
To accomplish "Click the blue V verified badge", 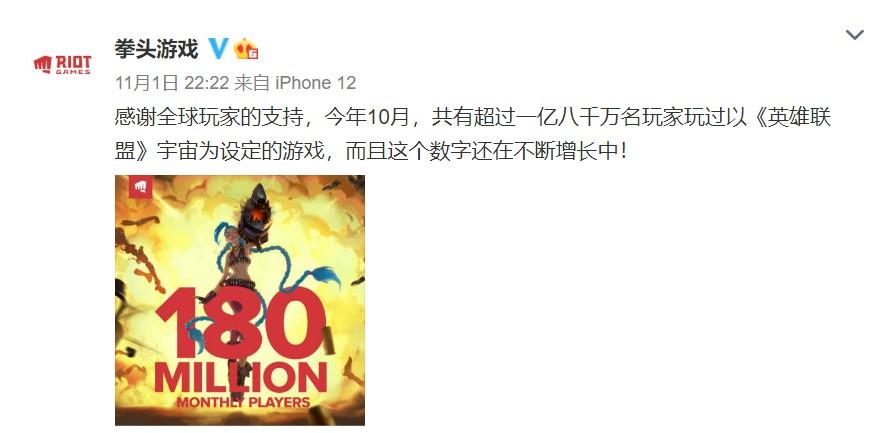I will point(218,49).
